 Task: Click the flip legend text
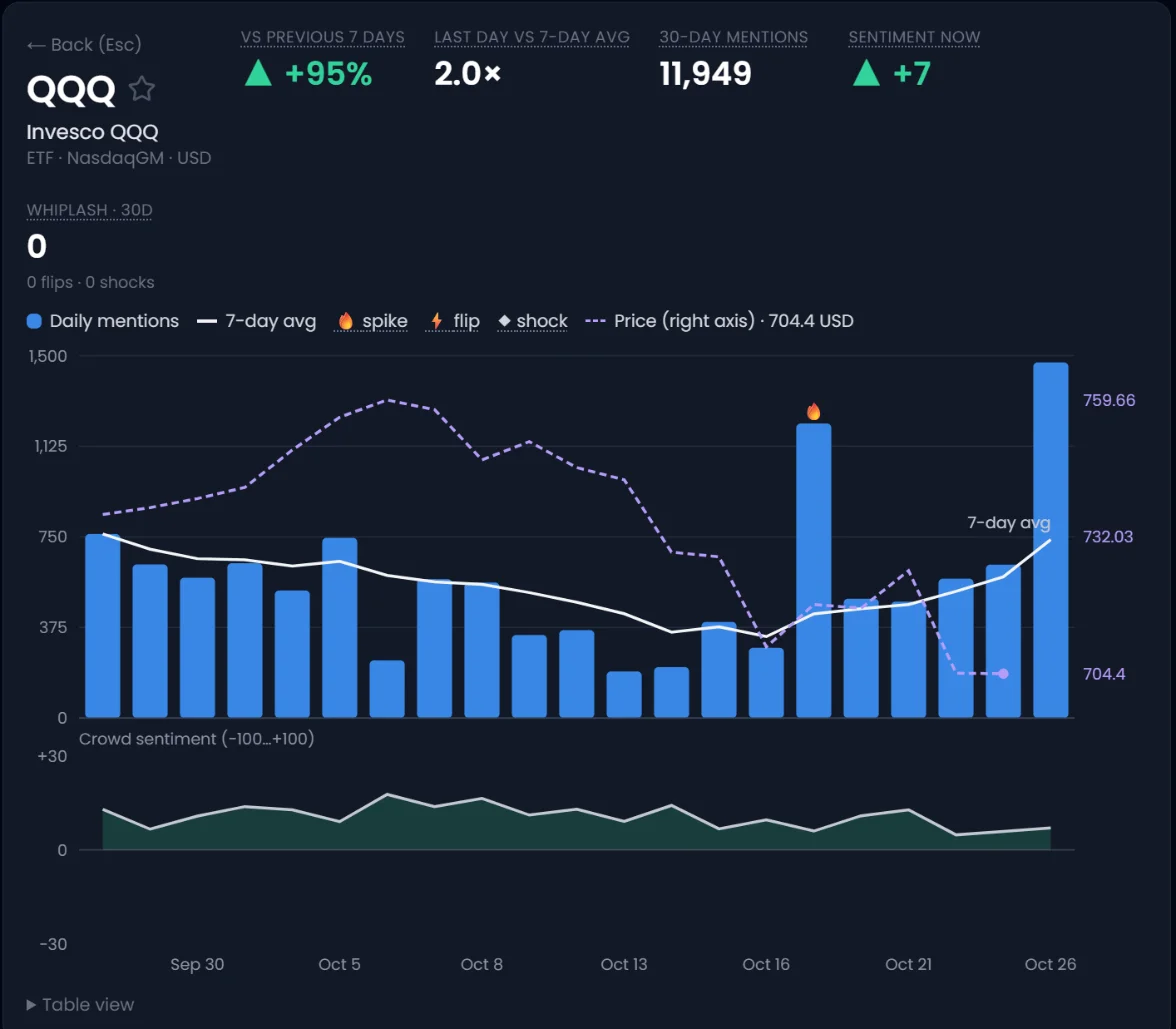click(466, 321)
